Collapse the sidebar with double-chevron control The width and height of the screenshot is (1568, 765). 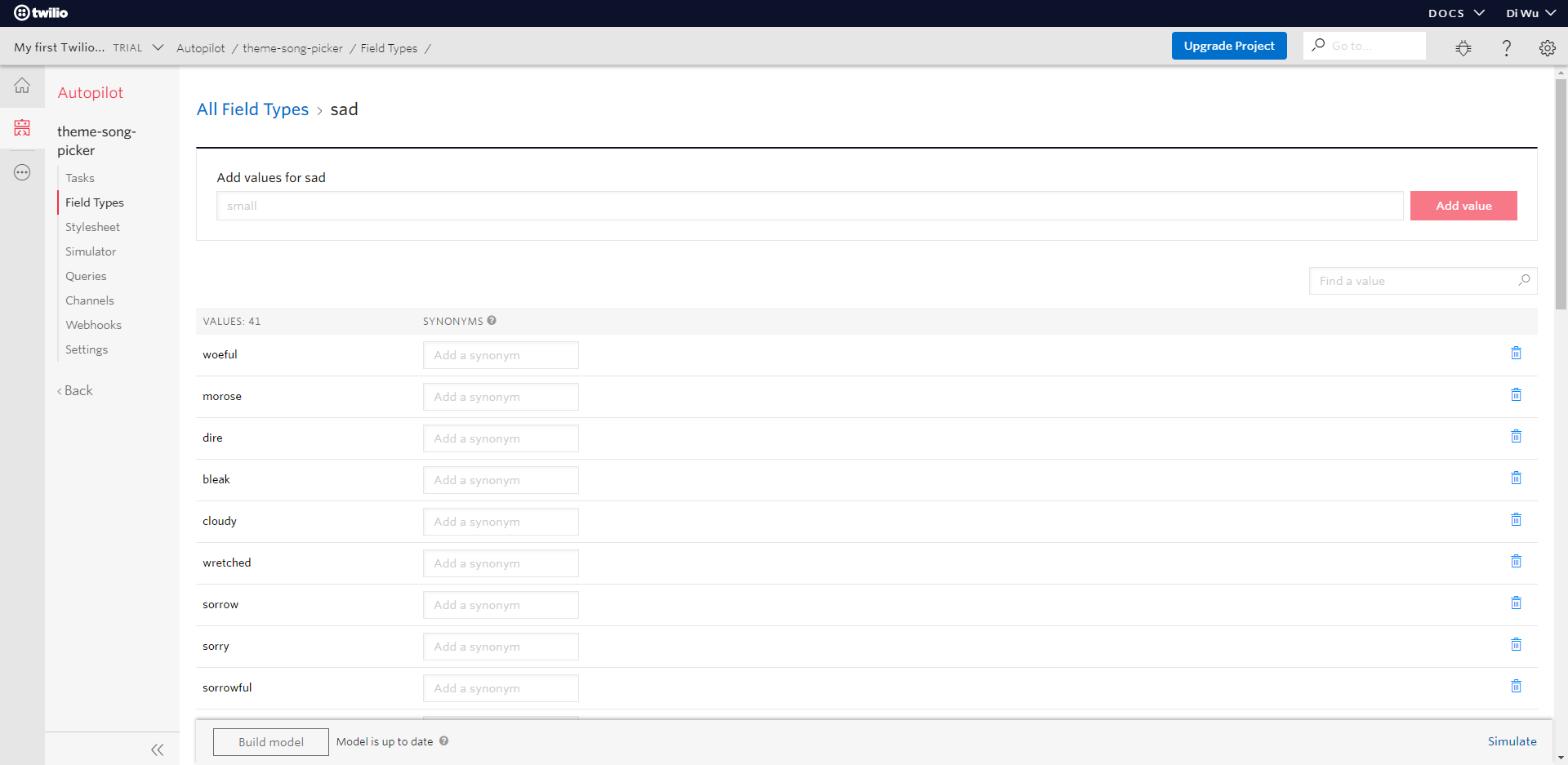tap(158, 749)
